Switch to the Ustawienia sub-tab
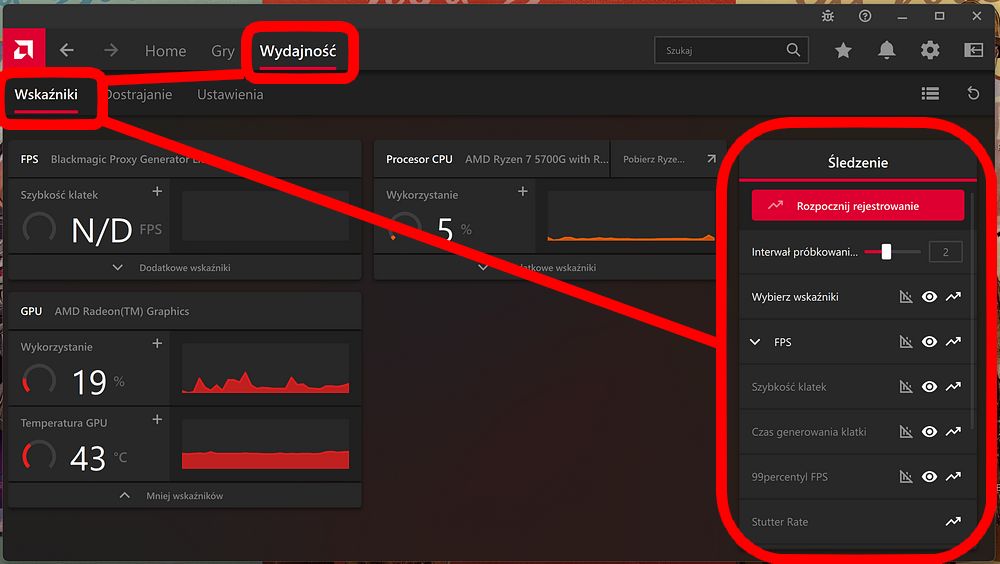 pyautogui.click(x=230, y=94)
